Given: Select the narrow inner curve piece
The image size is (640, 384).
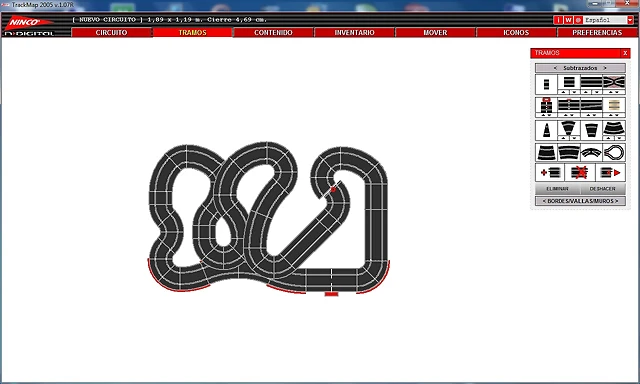Looking at the screenshot, I should click(546, 130).
